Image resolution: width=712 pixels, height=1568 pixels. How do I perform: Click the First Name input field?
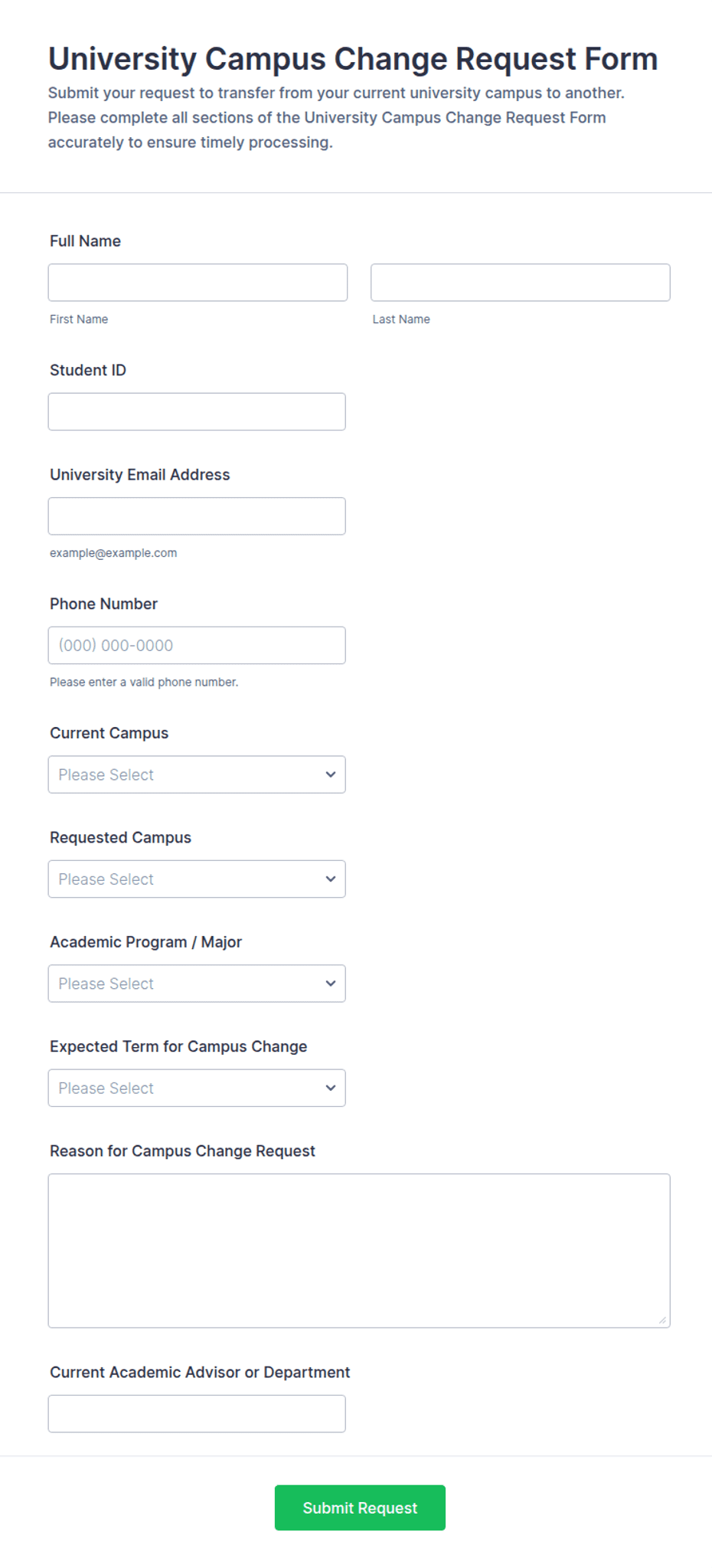pos(198,283)
